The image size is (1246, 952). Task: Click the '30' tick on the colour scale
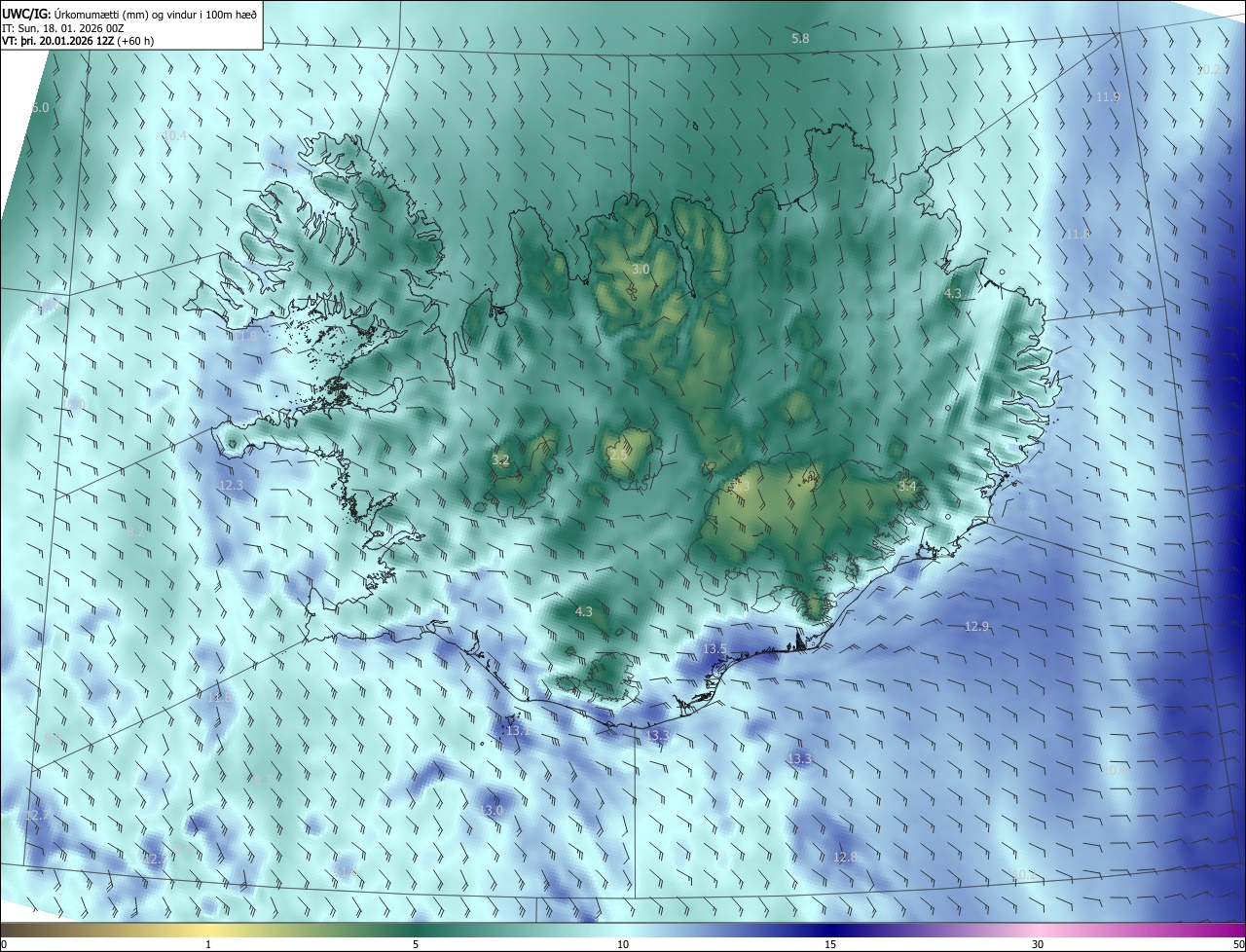coord(1038,944)
